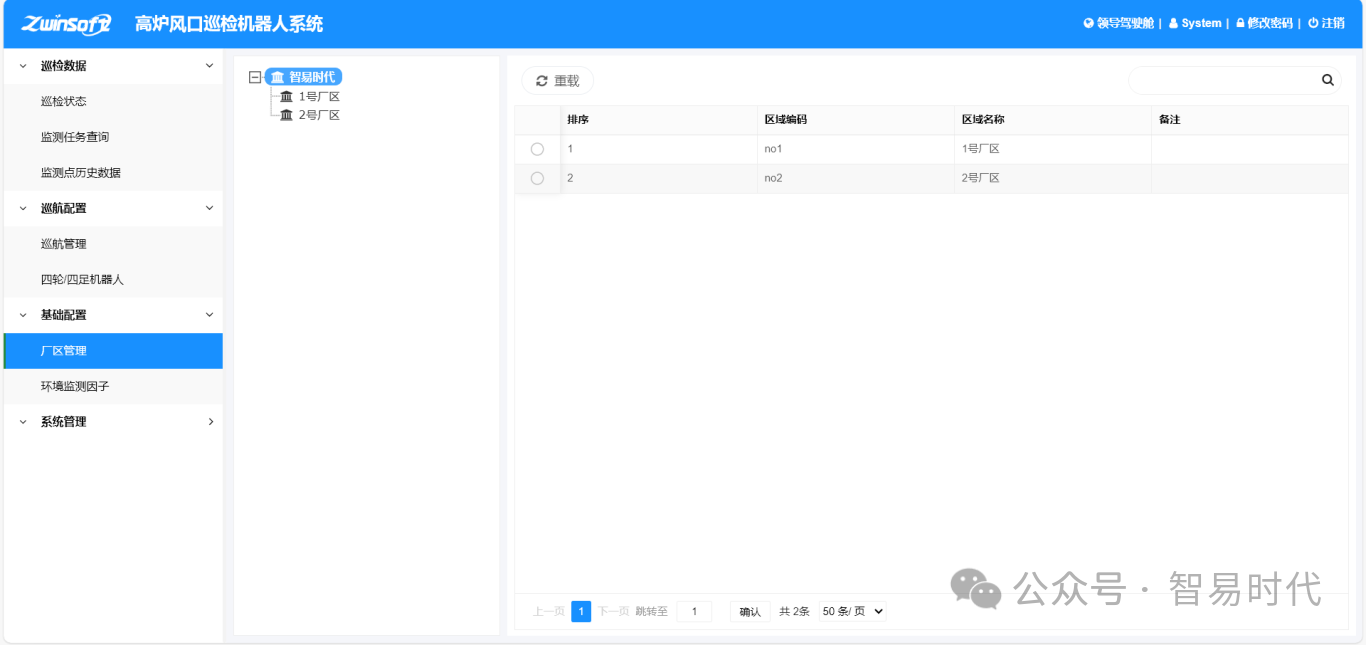Collapse the 智易时代 tree node
This screenshot has width=1366, height=645.
click(x=255, y=77)
